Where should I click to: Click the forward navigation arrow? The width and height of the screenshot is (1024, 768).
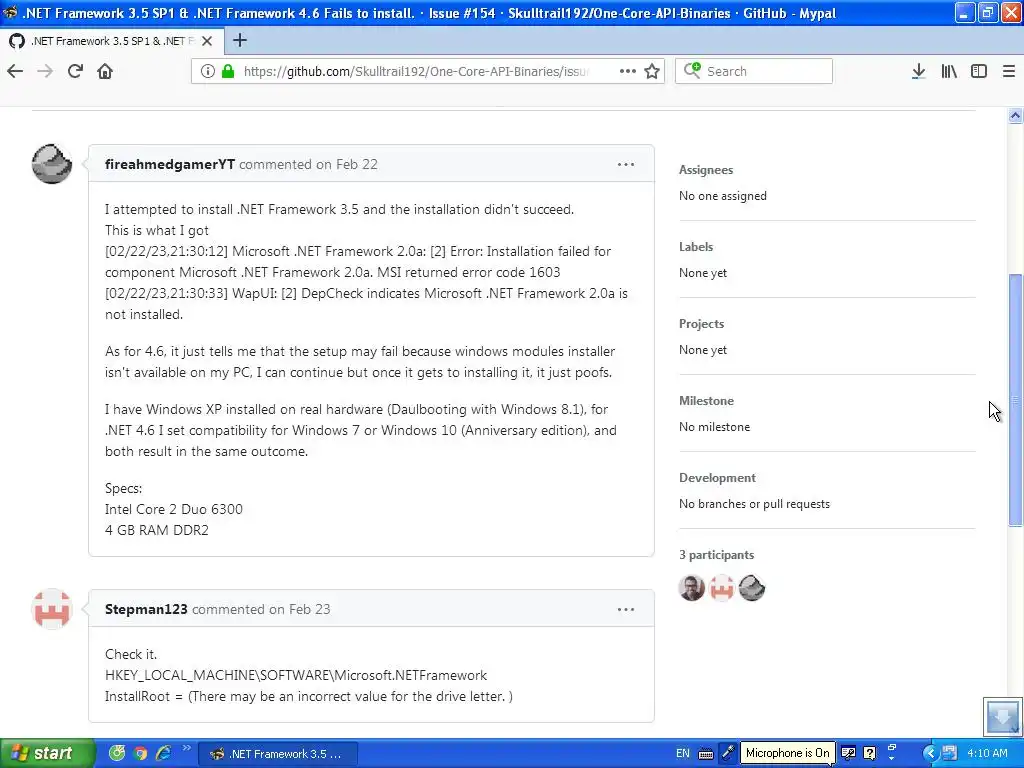point(45,71)
